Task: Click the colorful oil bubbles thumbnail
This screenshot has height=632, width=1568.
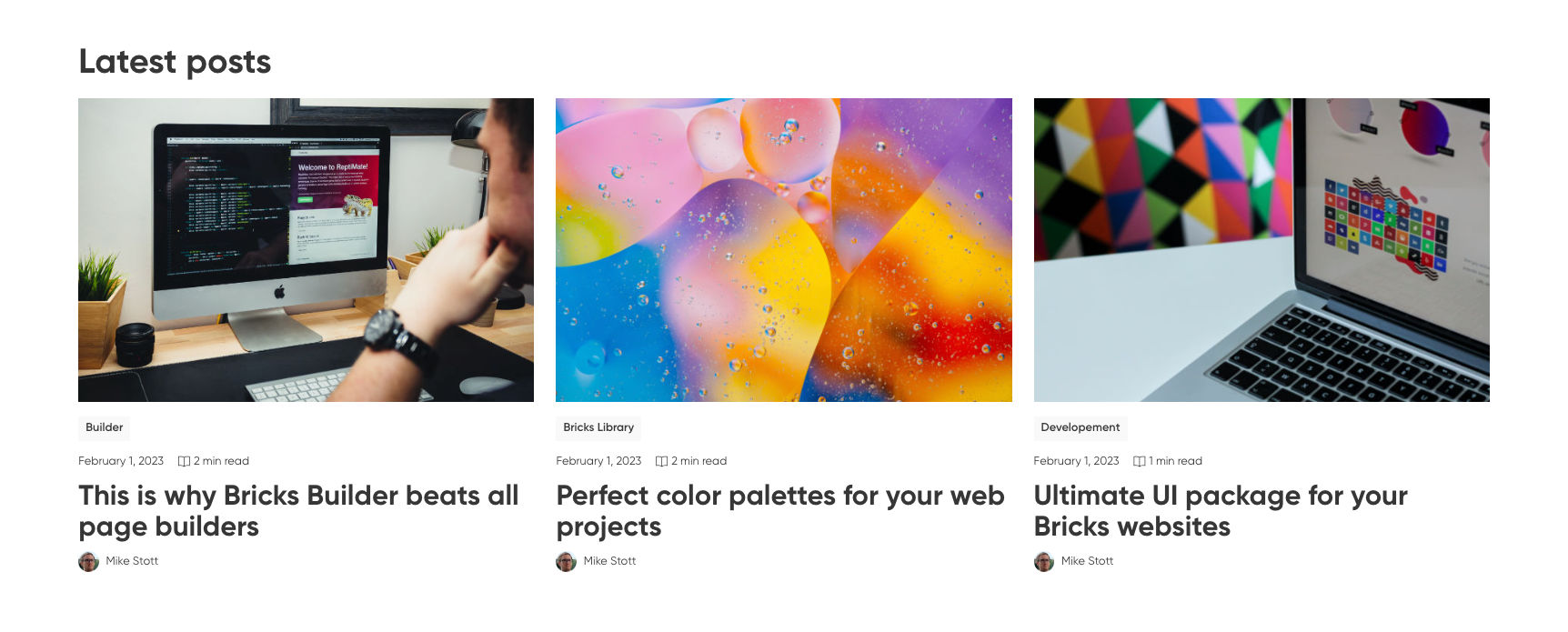Action: point(783,250)
